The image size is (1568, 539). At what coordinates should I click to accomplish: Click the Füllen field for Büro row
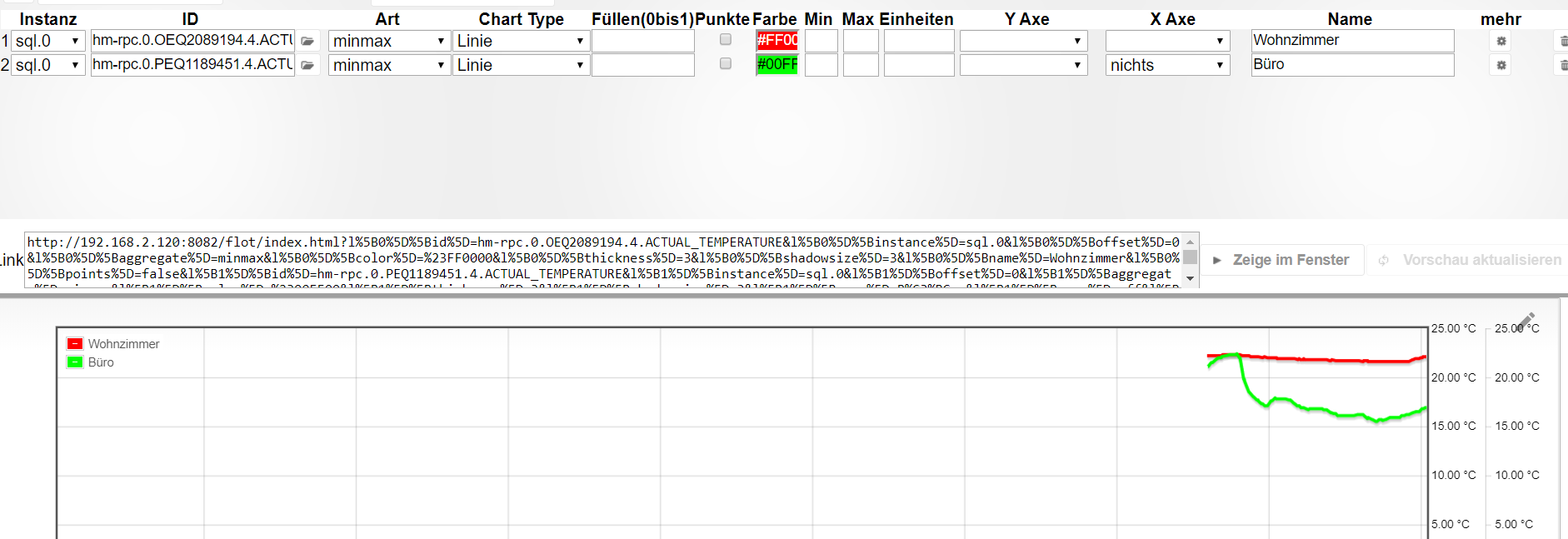click(x=643, y=65)
